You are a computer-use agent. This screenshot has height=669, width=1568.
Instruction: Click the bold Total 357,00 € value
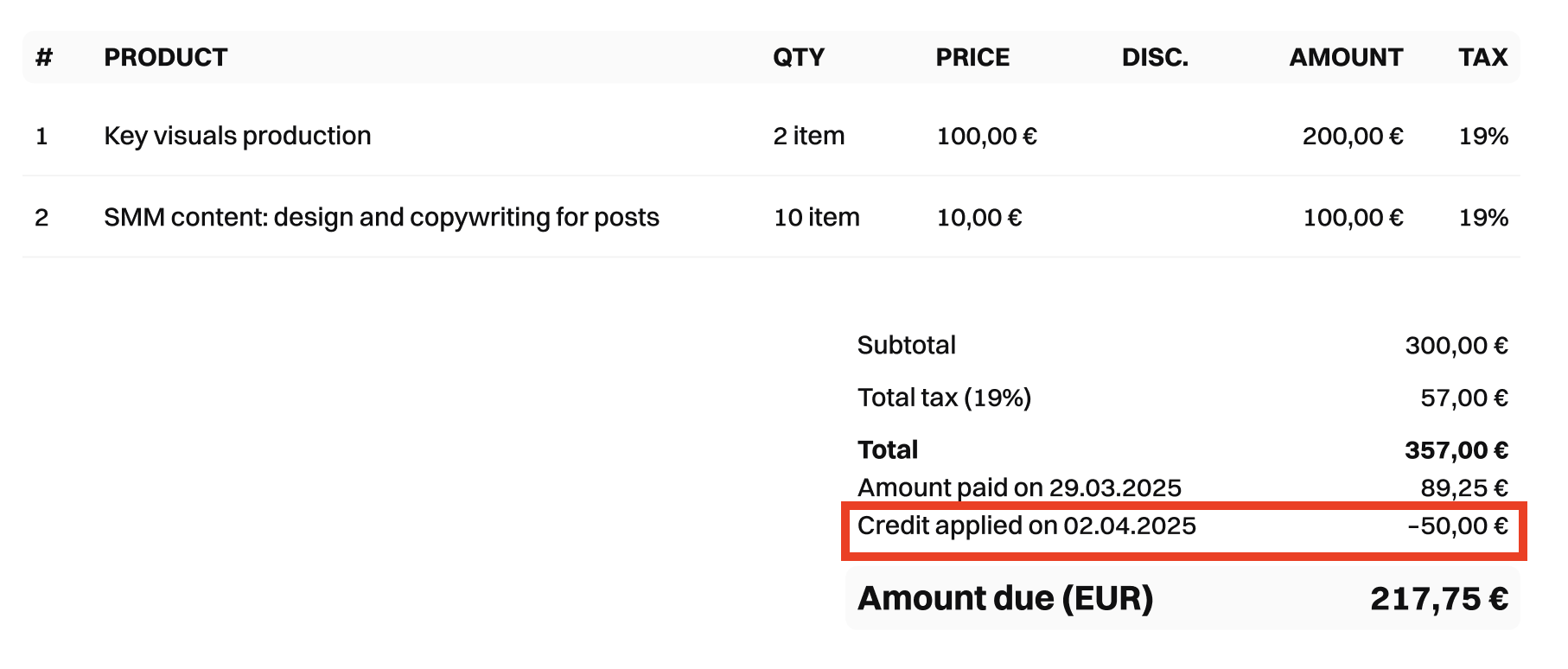click(1456, 450)
